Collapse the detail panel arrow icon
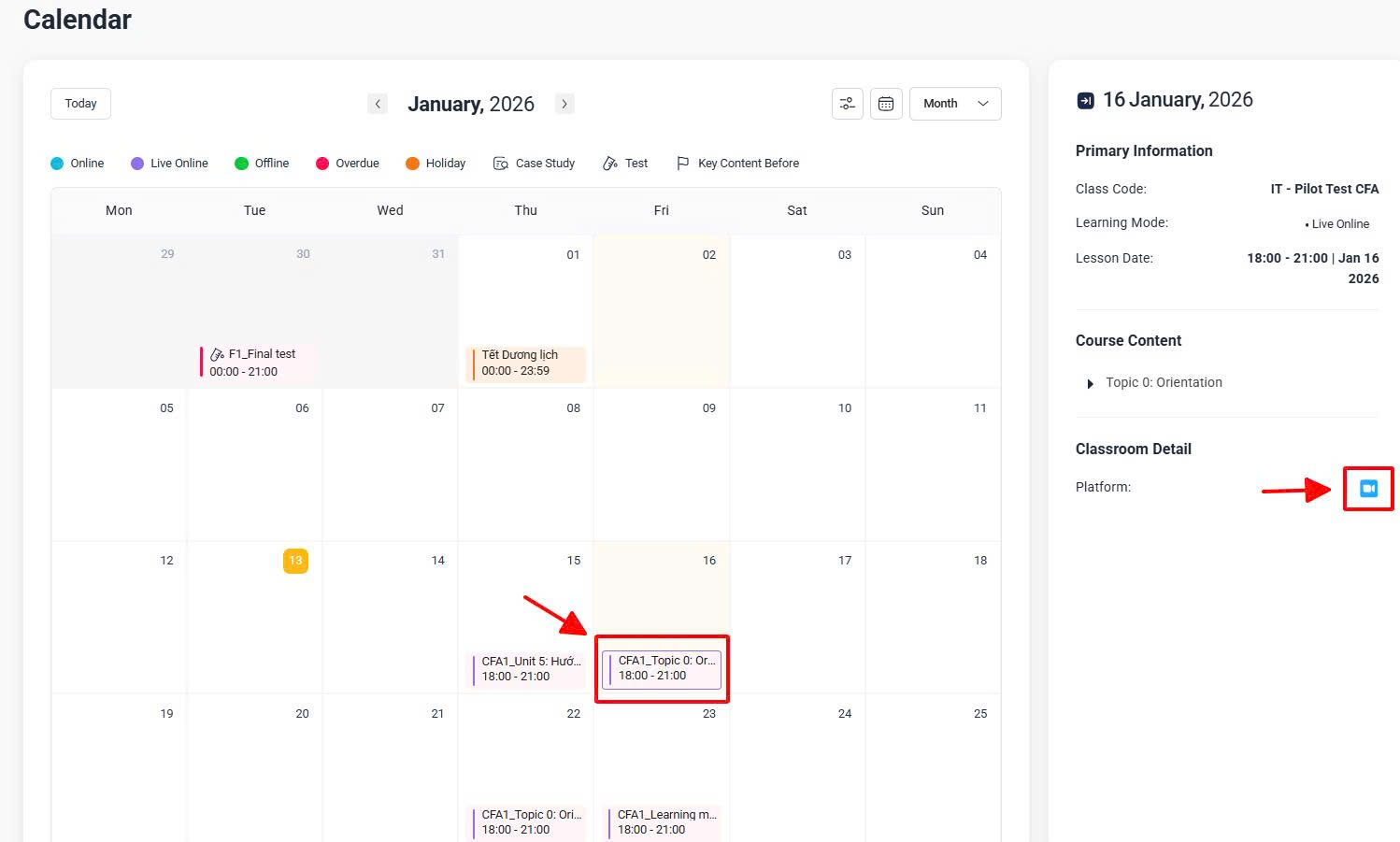 1085,101
